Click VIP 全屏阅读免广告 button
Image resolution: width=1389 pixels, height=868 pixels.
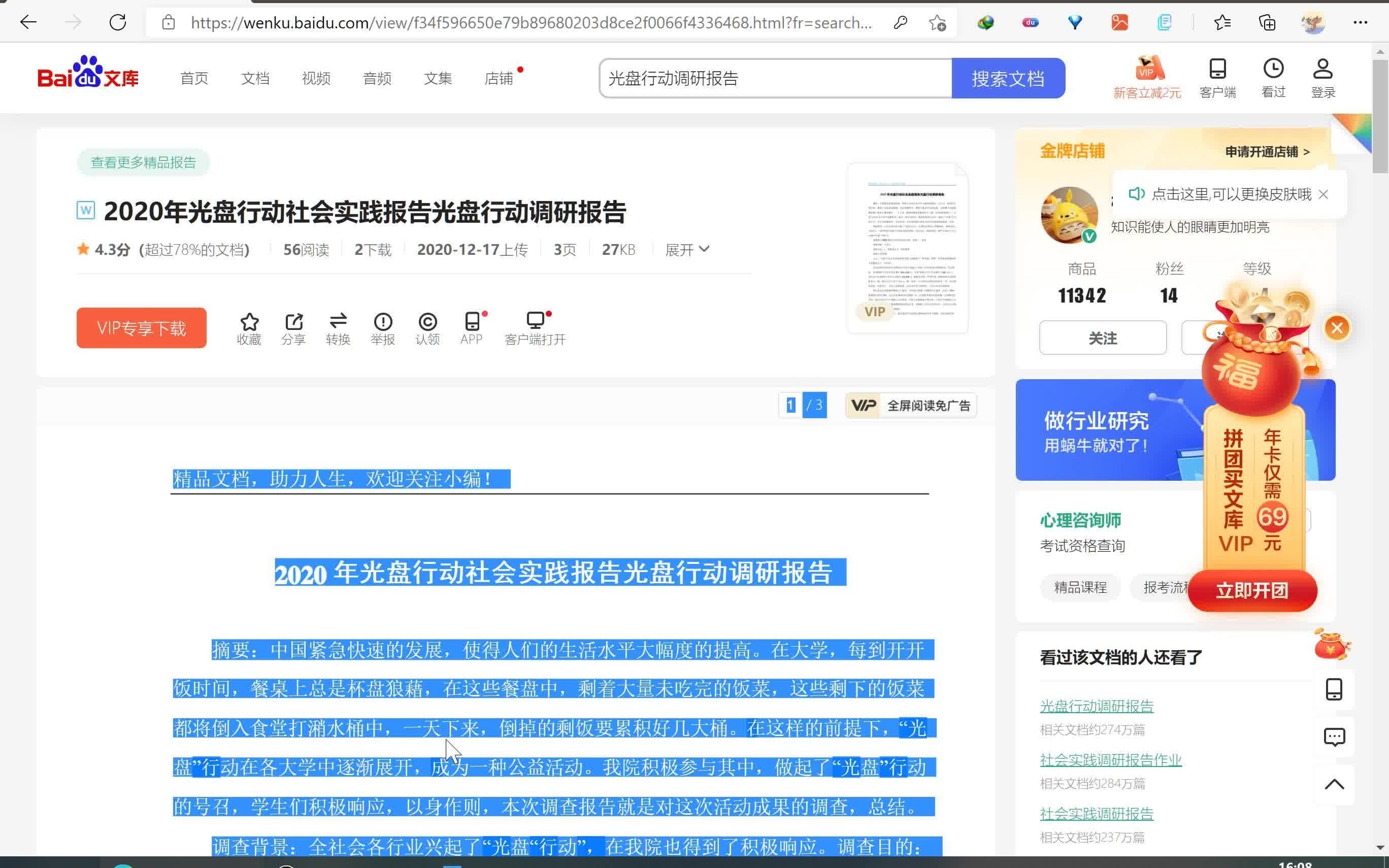(911, 405)
